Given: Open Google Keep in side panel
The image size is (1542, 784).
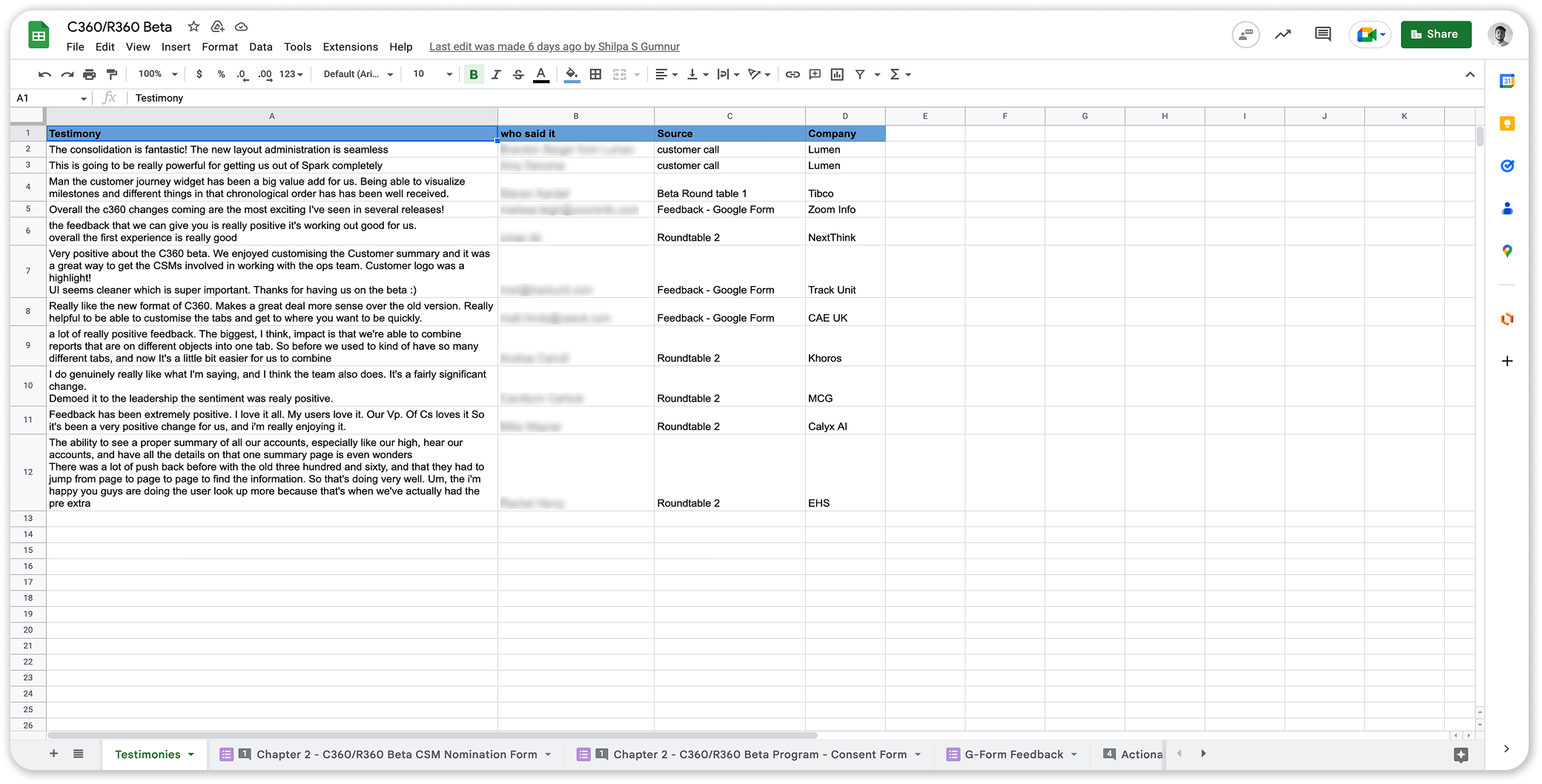Looking at the screenshot, I should 1506,123.
